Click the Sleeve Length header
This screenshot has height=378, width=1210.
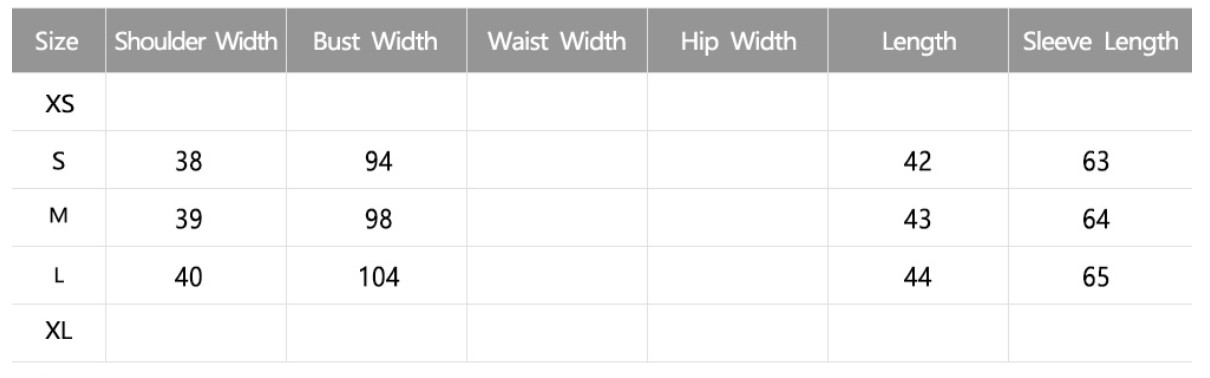[1100, 43]
